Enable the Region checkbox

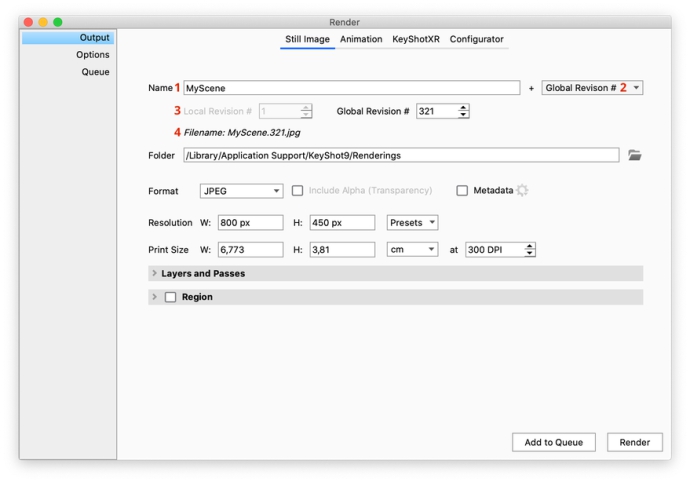coord(170,297)
